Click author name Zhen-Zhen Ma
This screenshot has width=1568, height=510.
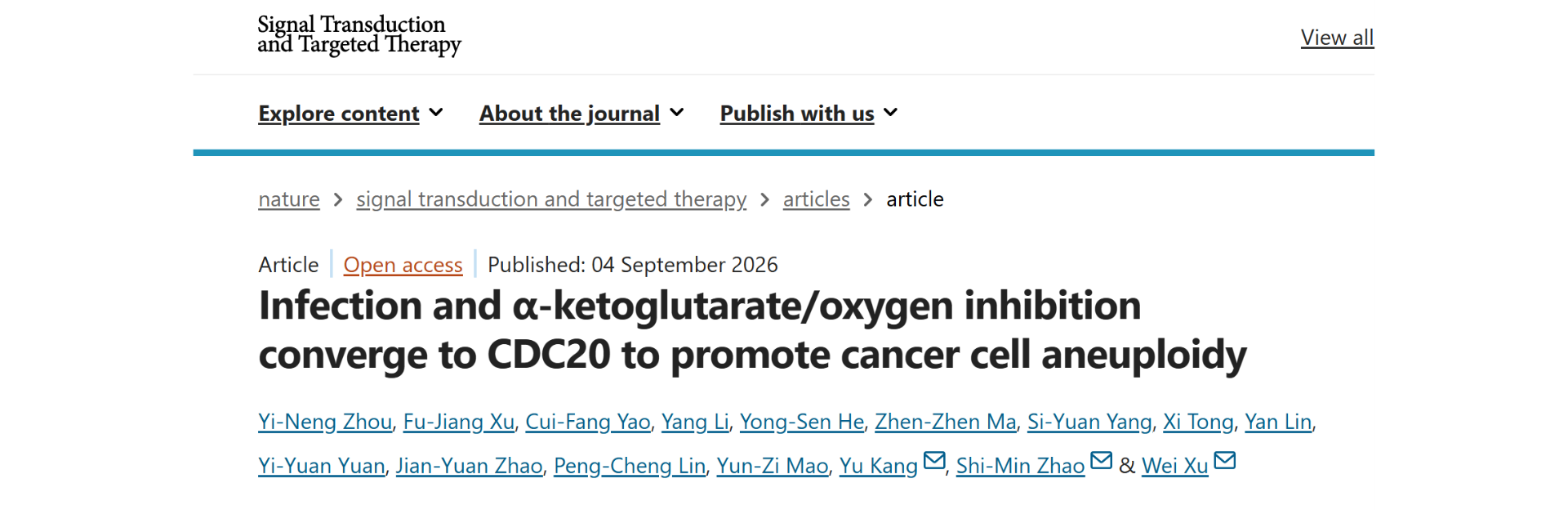pyautogui.click(x=946, y=422)
